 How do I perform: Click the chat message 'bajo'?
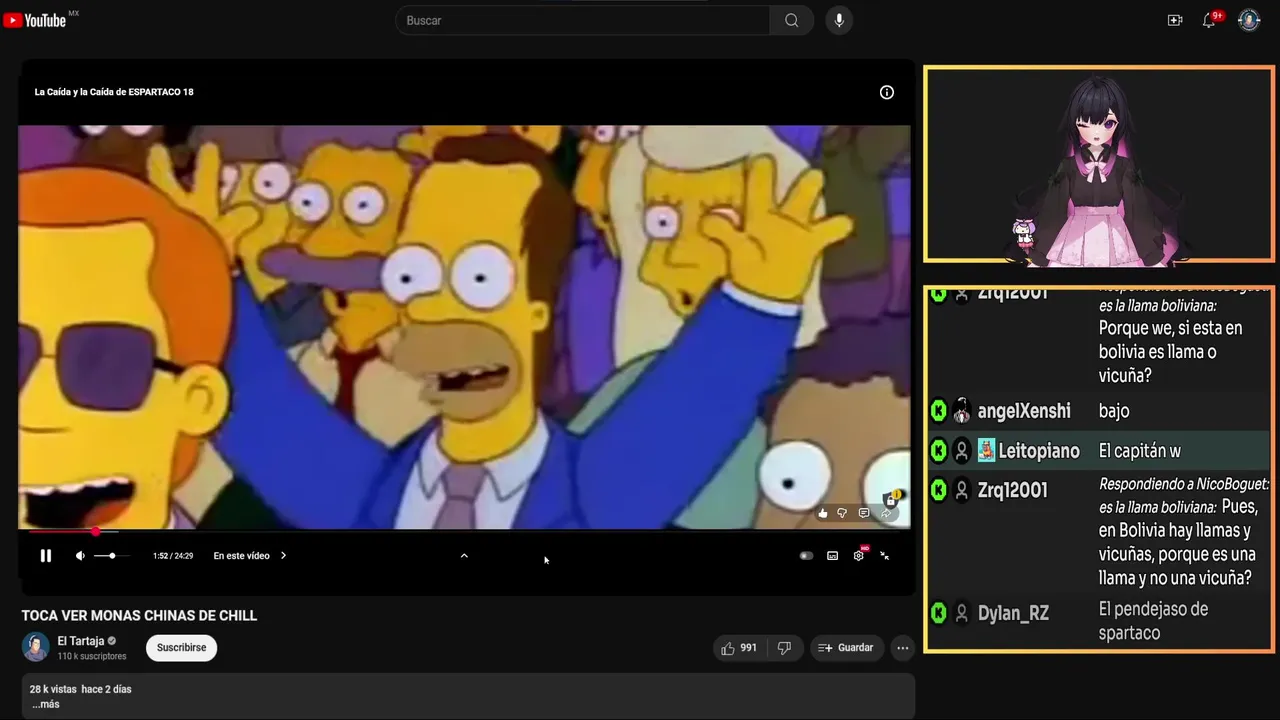[x=1114, y=411]
